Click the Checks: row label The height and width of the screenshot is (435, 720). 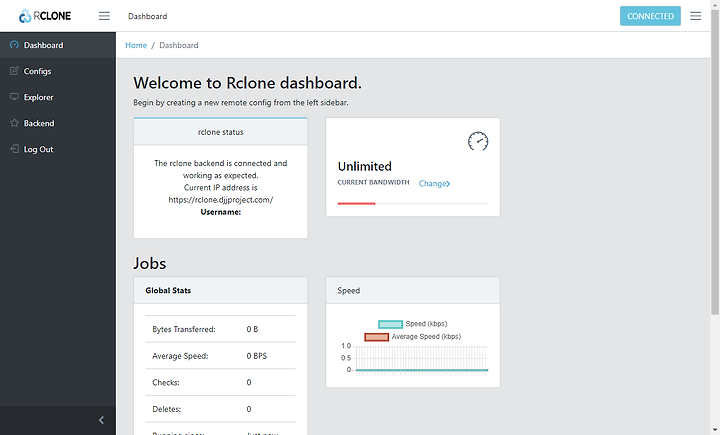pos(166,382)
